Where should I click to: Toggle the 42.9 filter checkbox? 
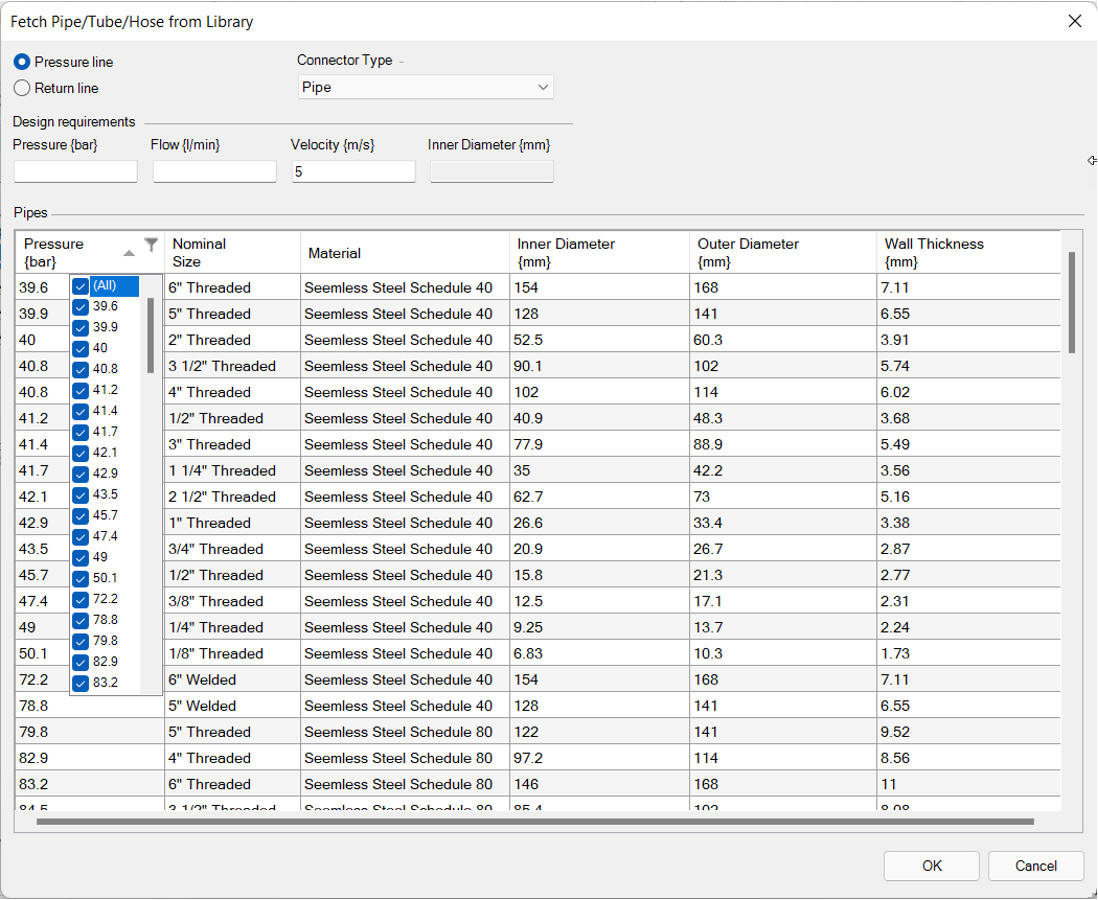point(81,474)
